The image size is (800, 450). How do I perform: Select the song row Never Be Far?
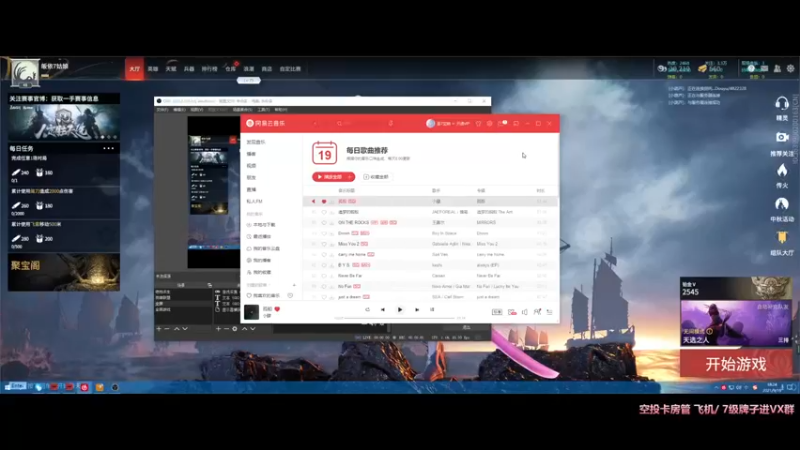pyautogui.click(x=430, y=276)
